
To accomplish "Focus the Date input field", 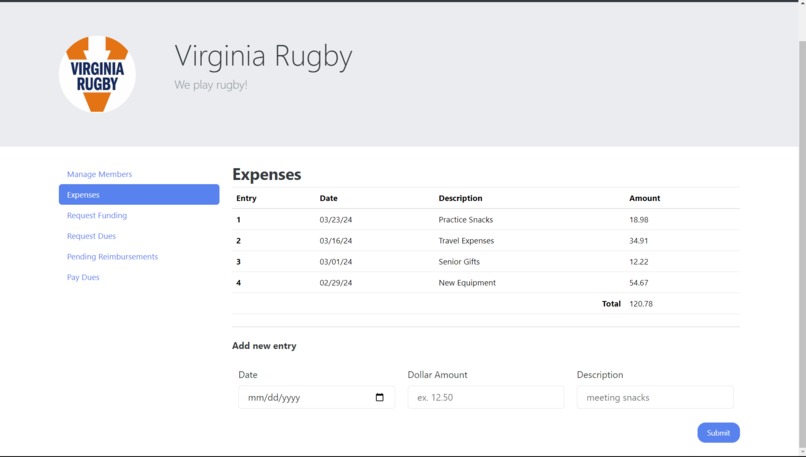I will click(316, 397).
